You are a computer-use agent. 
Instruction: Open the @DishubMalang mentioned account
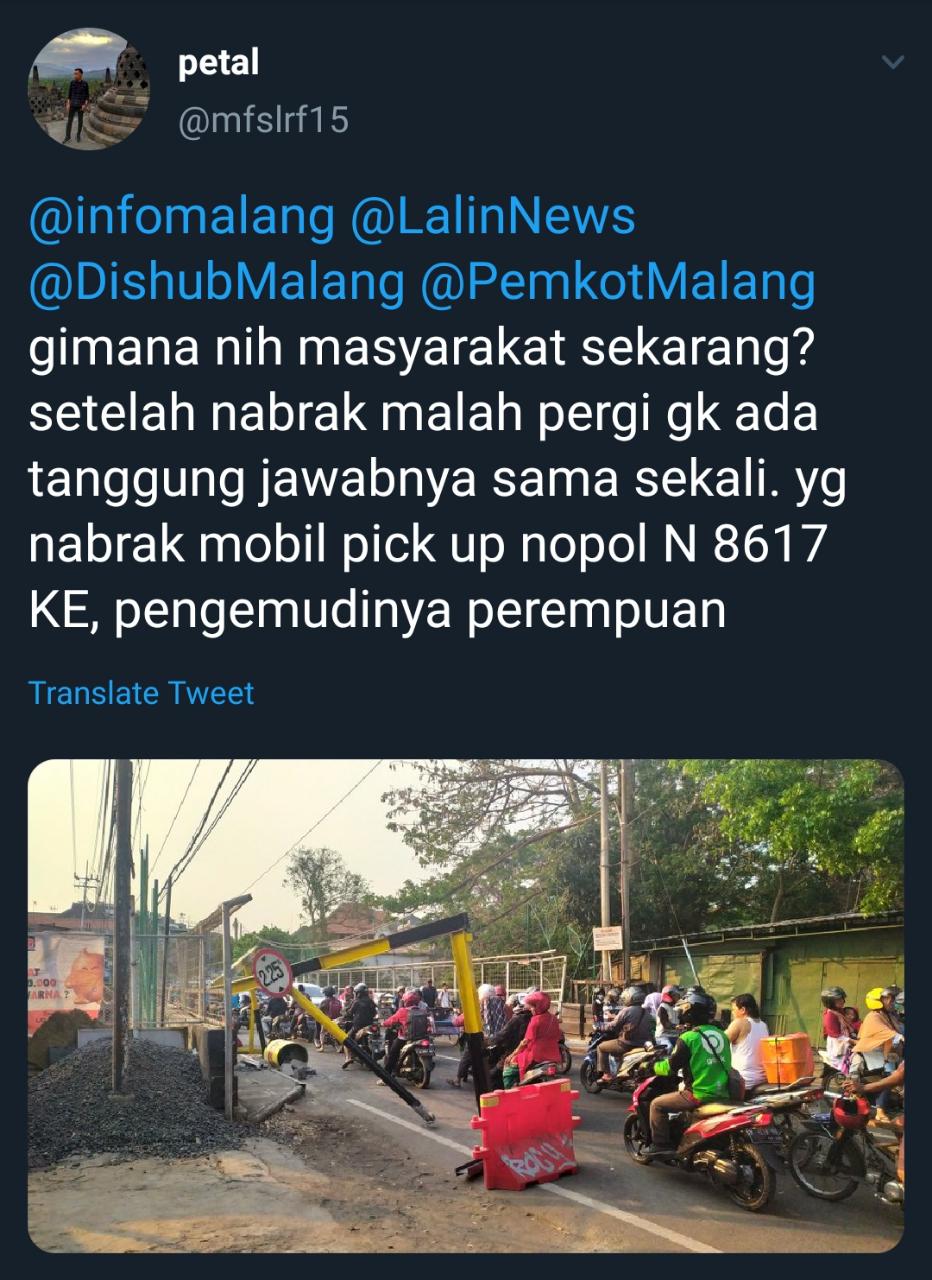[x=216, y=283]
